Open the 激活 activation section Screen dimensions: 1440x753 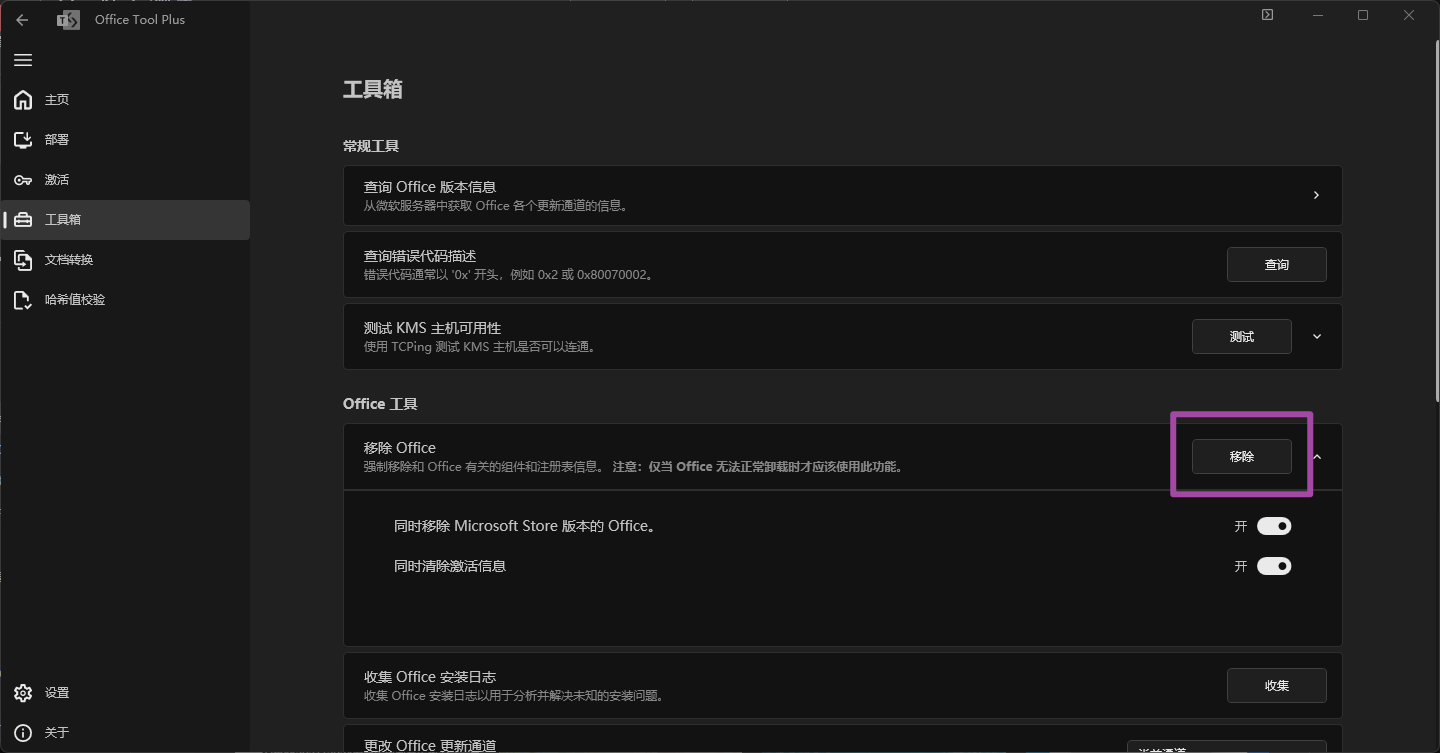125,180
